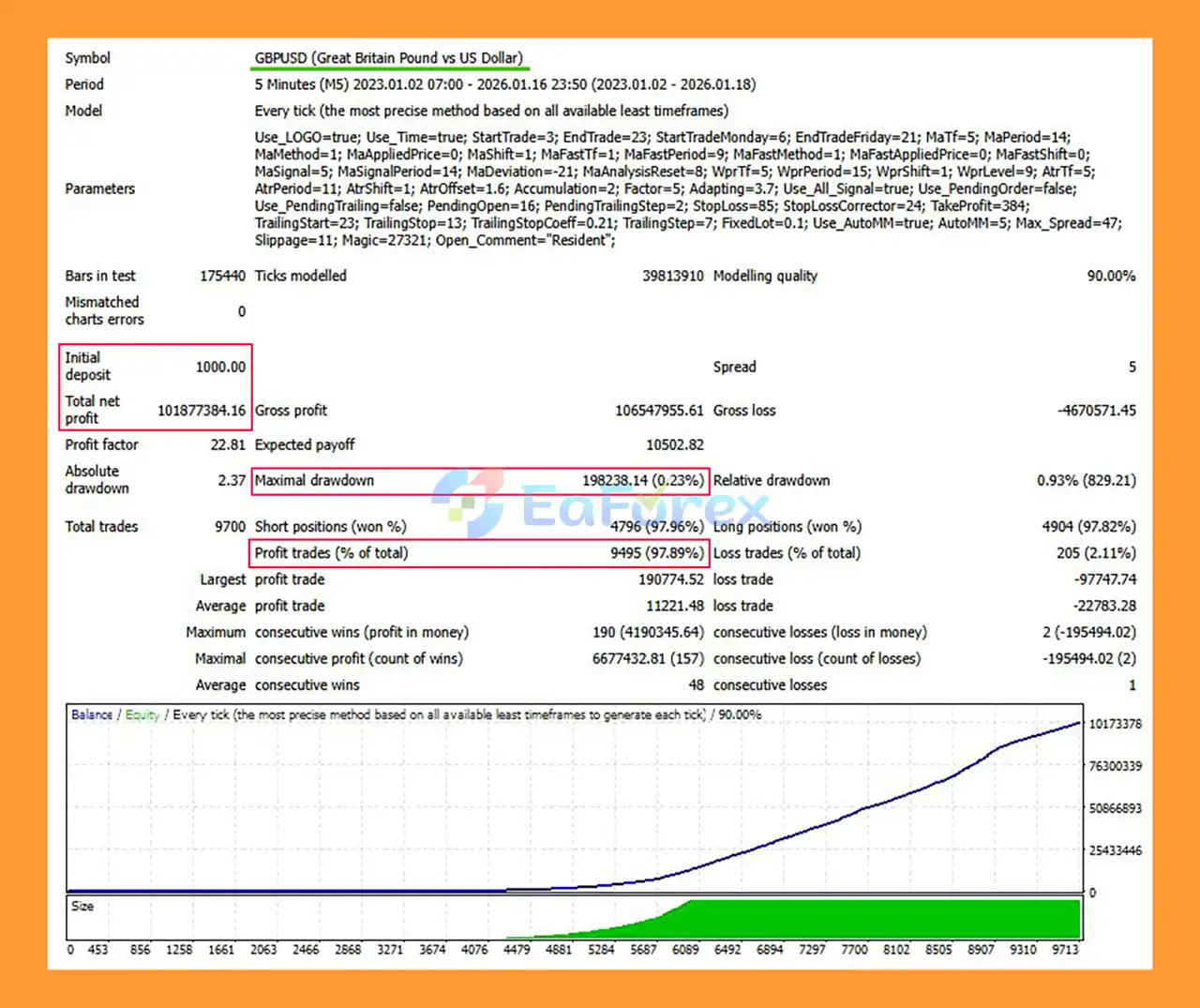This screenshot has height=1008, width=1200.
Task: Click the 50866893 balance axis label
Action: coord(1115,808)
